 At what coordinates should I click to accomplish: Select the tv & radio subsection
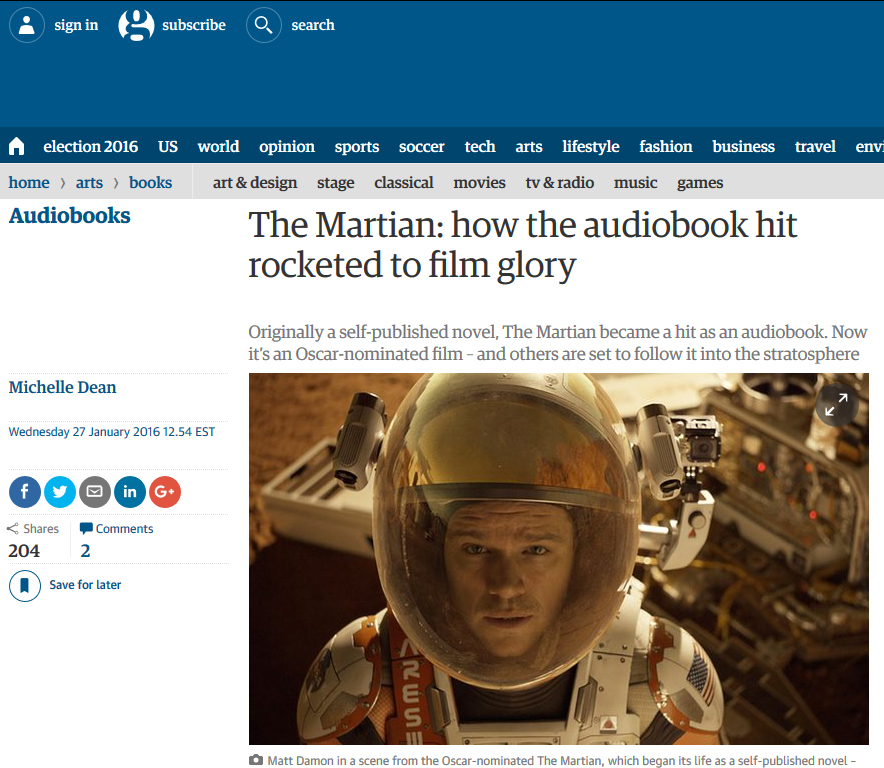click(x=559, y=183)
